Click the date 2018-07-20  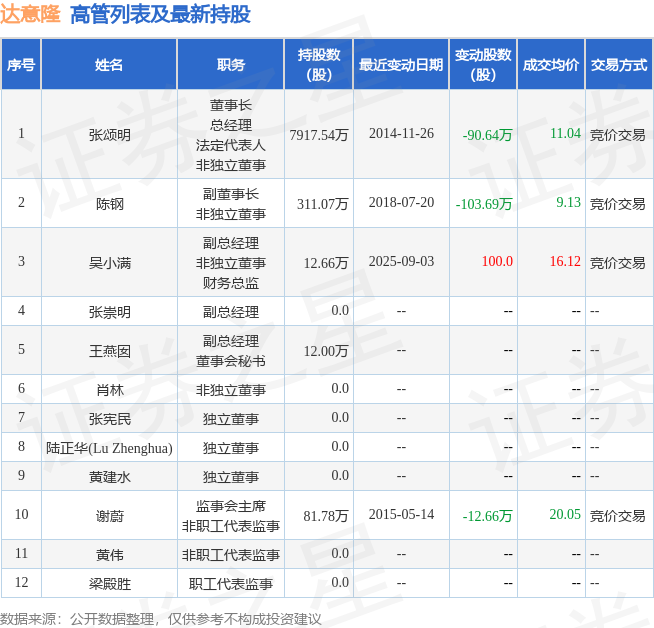coord(401,202)
